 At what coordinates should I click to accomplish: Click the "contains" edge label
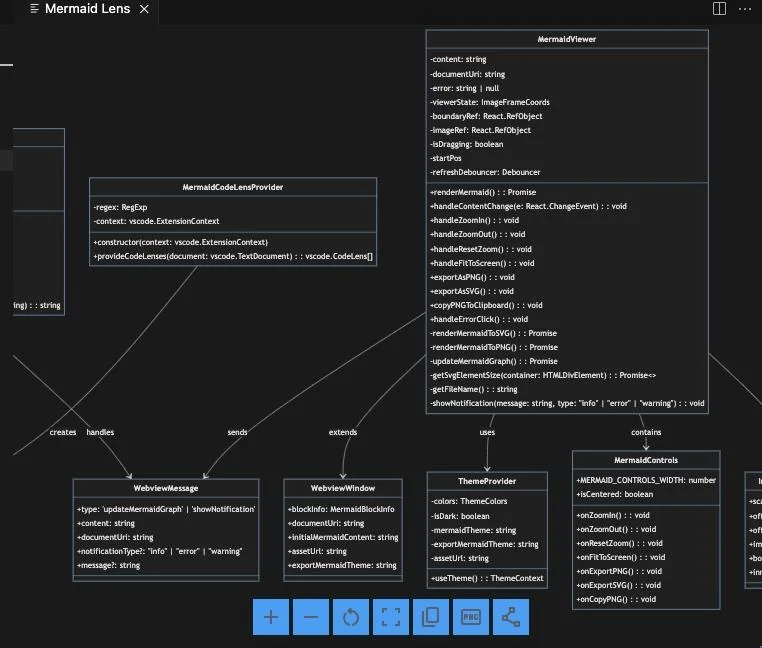(x=646, y=432)
